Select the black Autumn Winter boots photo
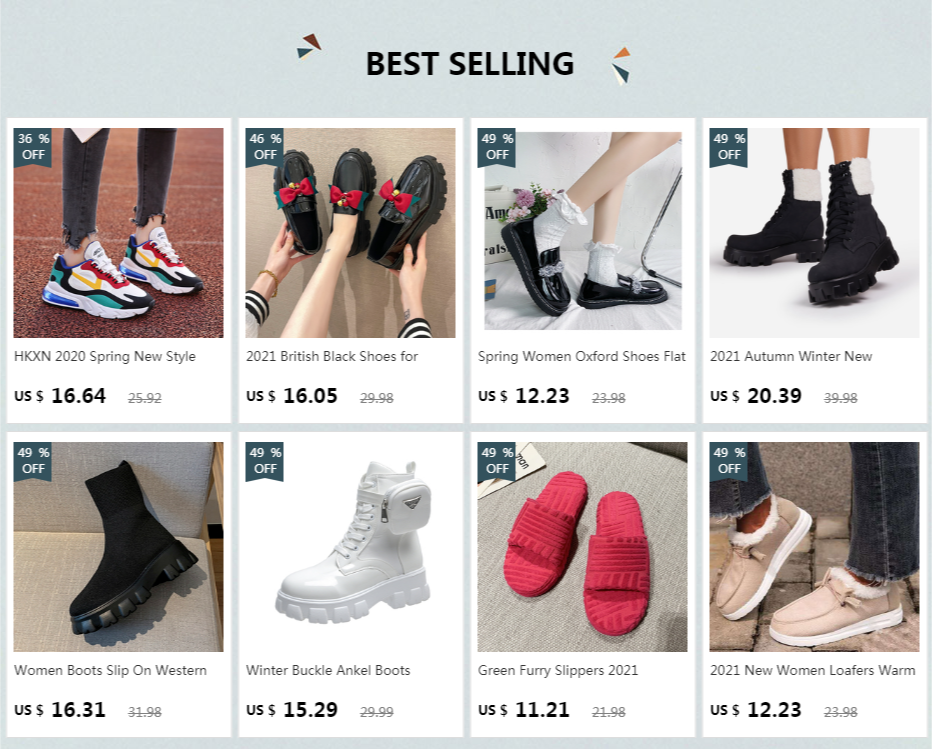The height and width of the screenshot is (749, 932). point(815,232)
